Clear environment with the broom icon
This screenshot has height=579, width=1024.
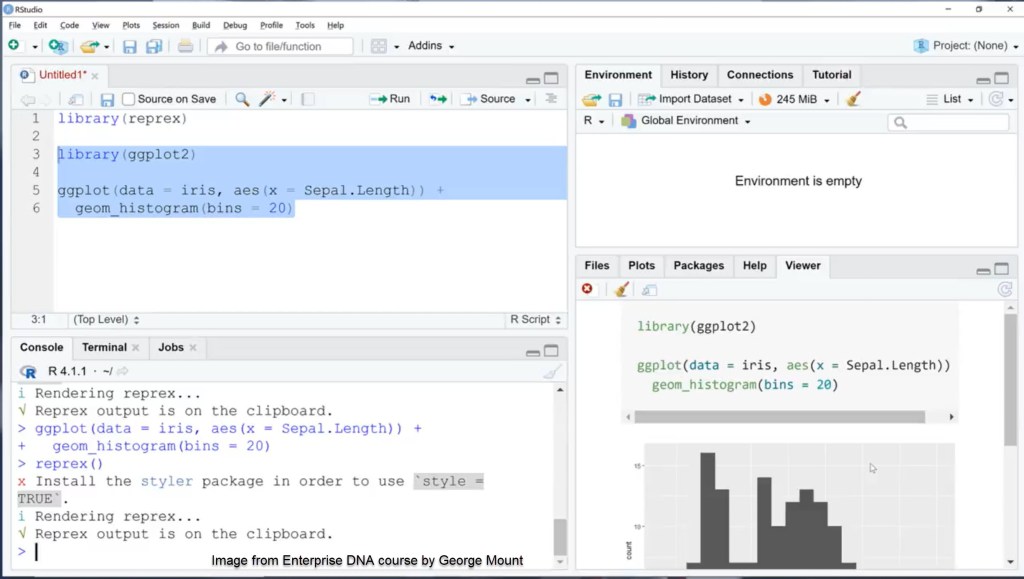click(853, 99)
